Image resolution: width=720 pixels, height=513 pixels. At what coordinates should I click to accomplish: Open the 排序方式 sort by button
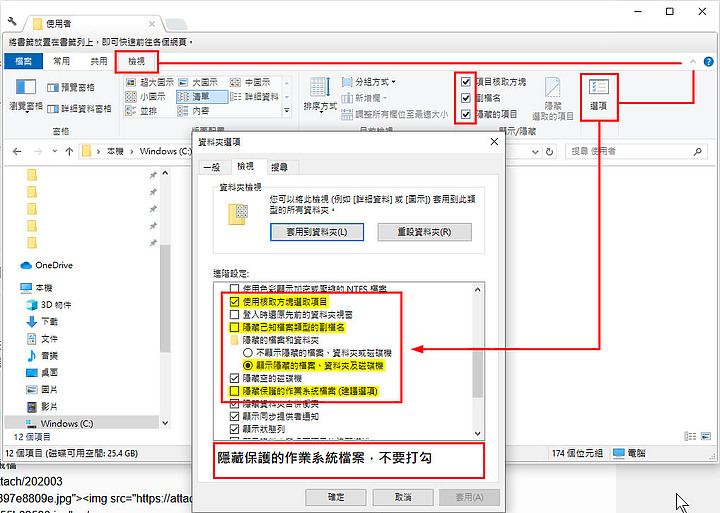(x=320, y=94)
